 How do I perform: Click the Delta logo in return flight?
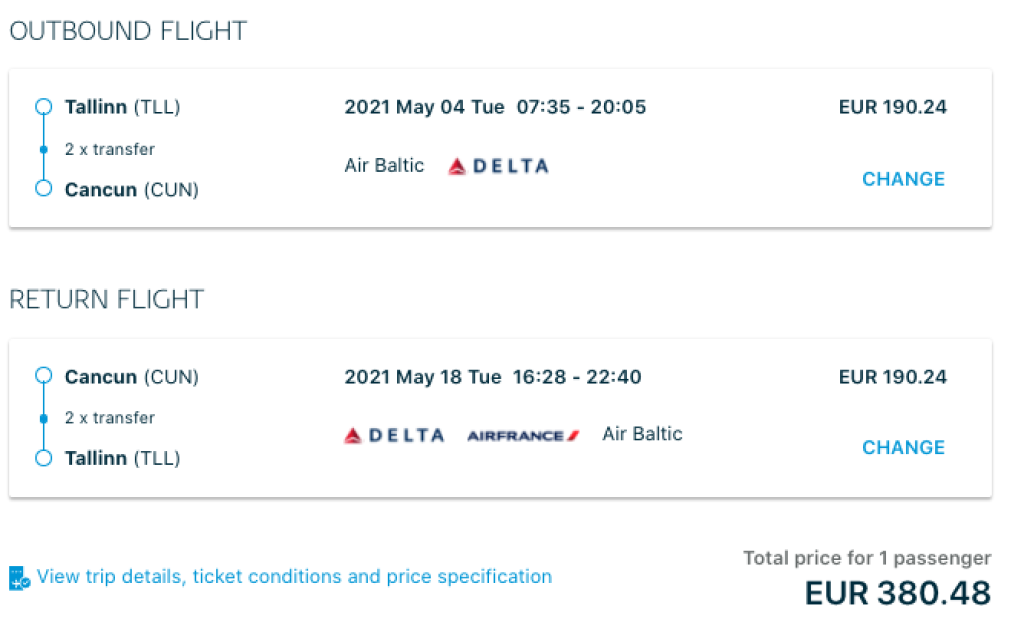(x=394, y=435)
